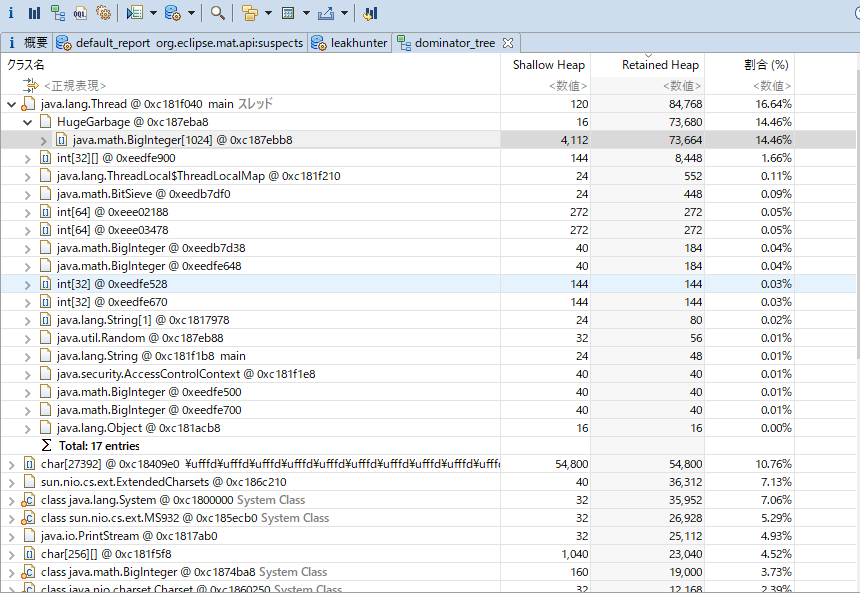Sort by the Shallow Heap column header
This screenshot has width=860, height=593.
(548, 65)
